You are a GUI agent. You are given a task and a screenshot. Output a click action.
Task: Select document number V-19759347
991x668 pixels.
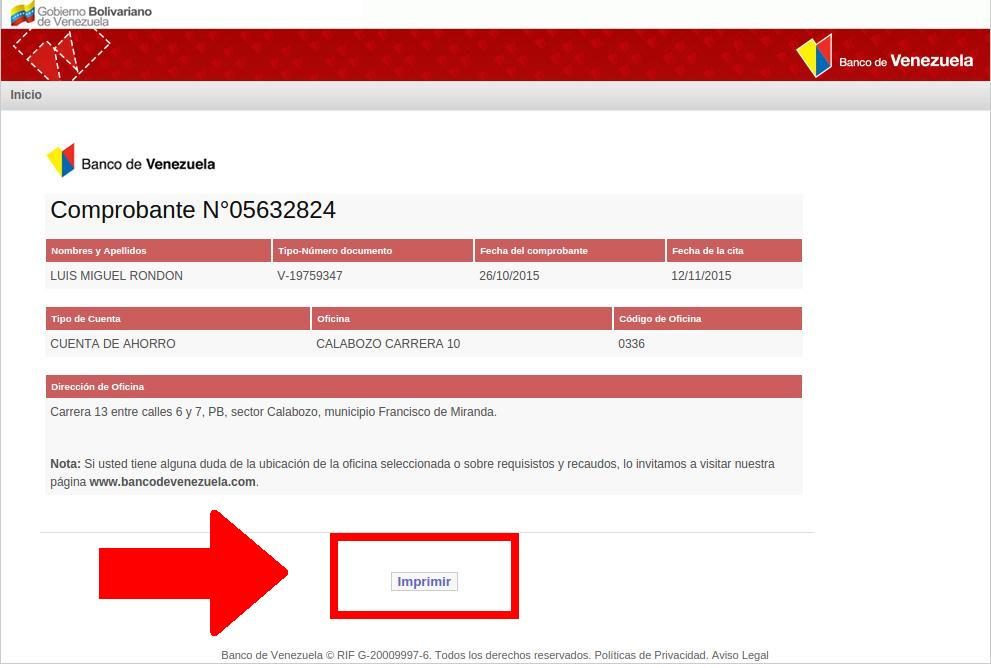[x=310, y=276]
